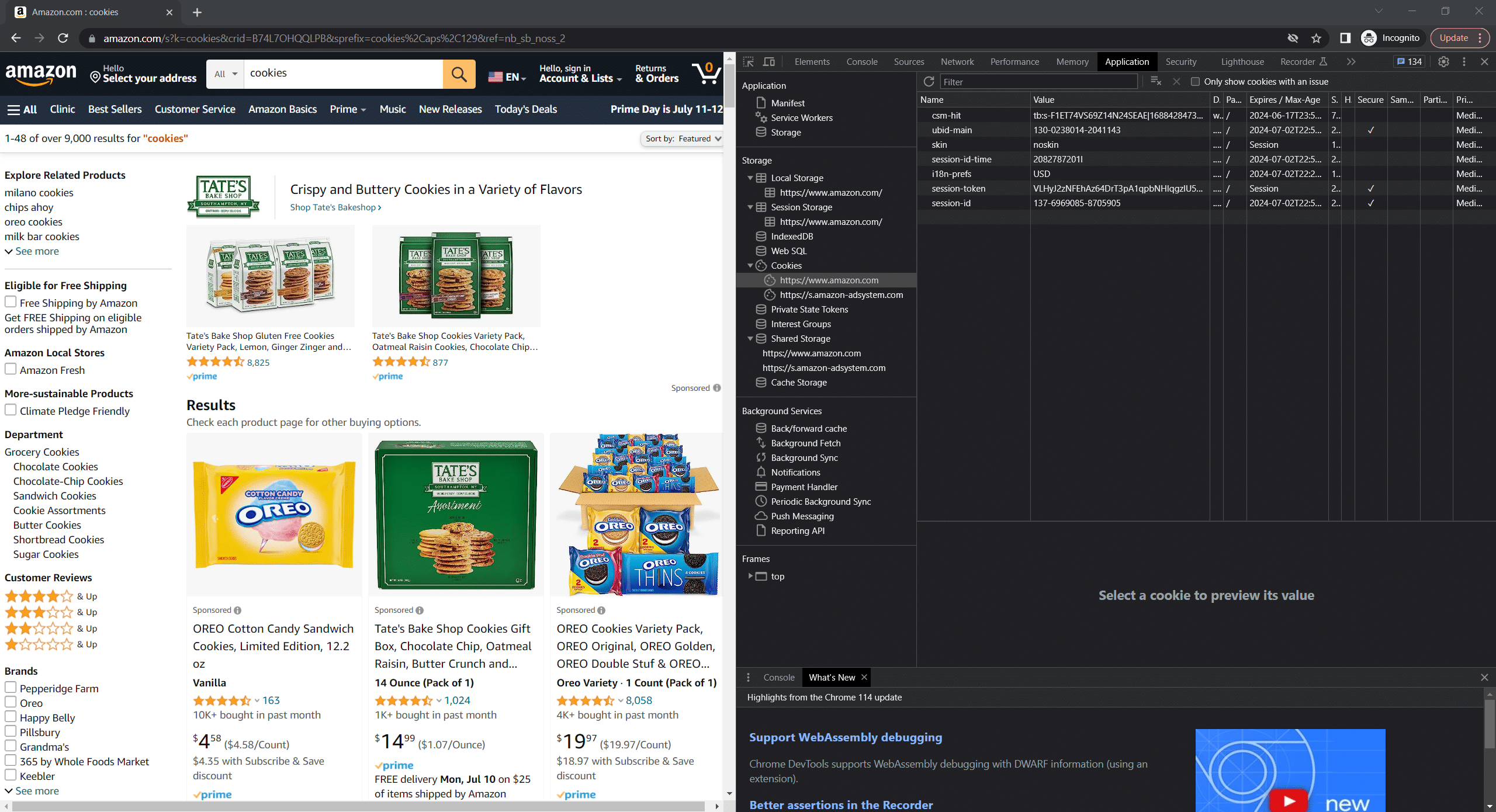Show more DevTools tabs with the chevrons

[x=1351, y=62]
